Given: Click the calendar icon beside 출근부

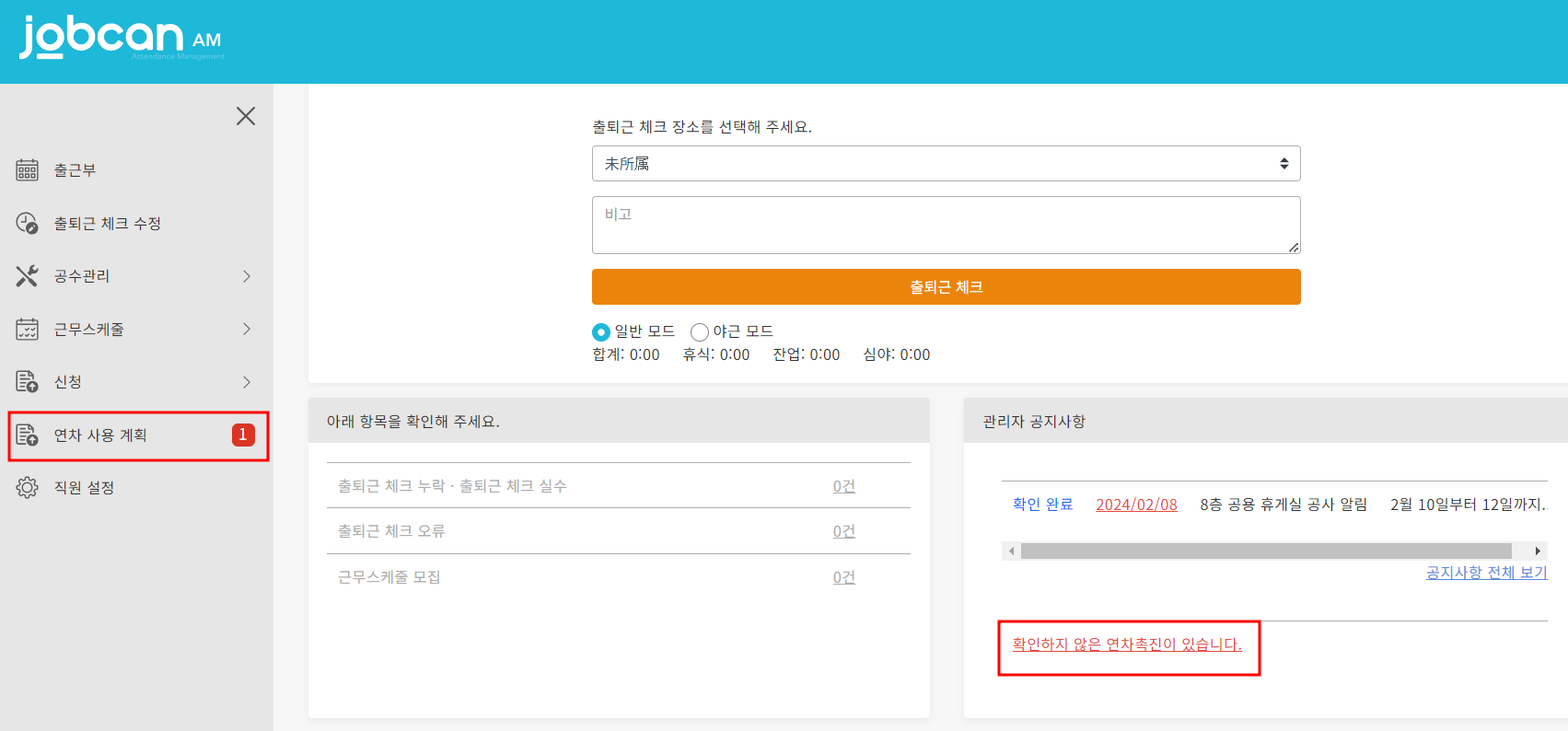Looking at the screenshot, I should click(27, 170).
